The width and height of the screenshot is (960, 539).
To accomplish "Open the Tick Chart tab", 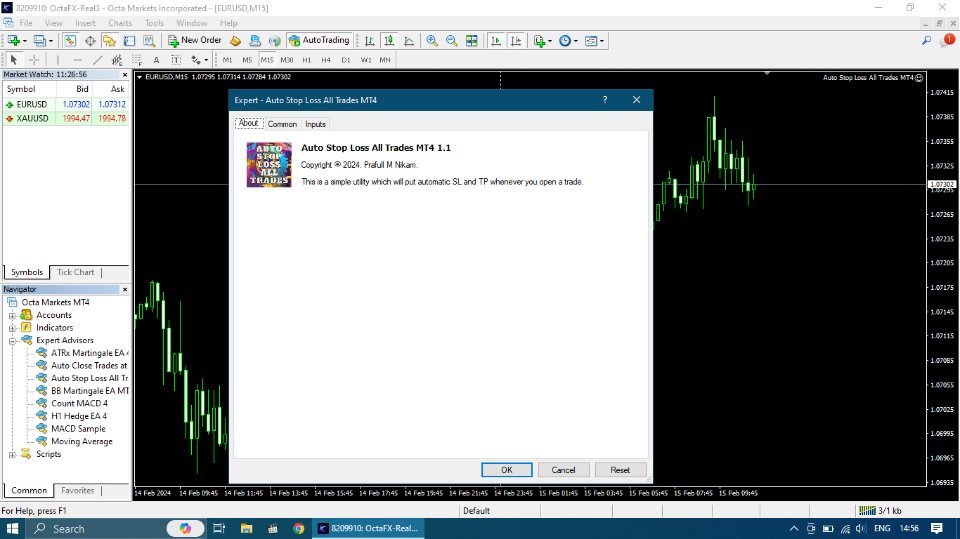I will click(75, 272).
